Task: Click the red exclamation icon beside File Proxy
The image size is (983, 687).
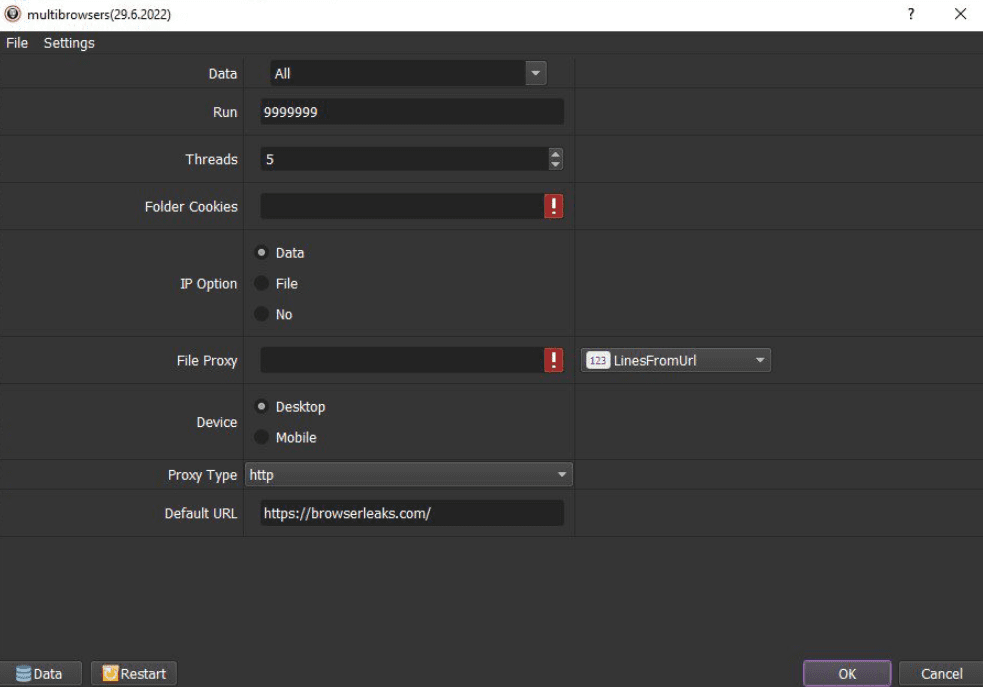Action: coord(553,360)
